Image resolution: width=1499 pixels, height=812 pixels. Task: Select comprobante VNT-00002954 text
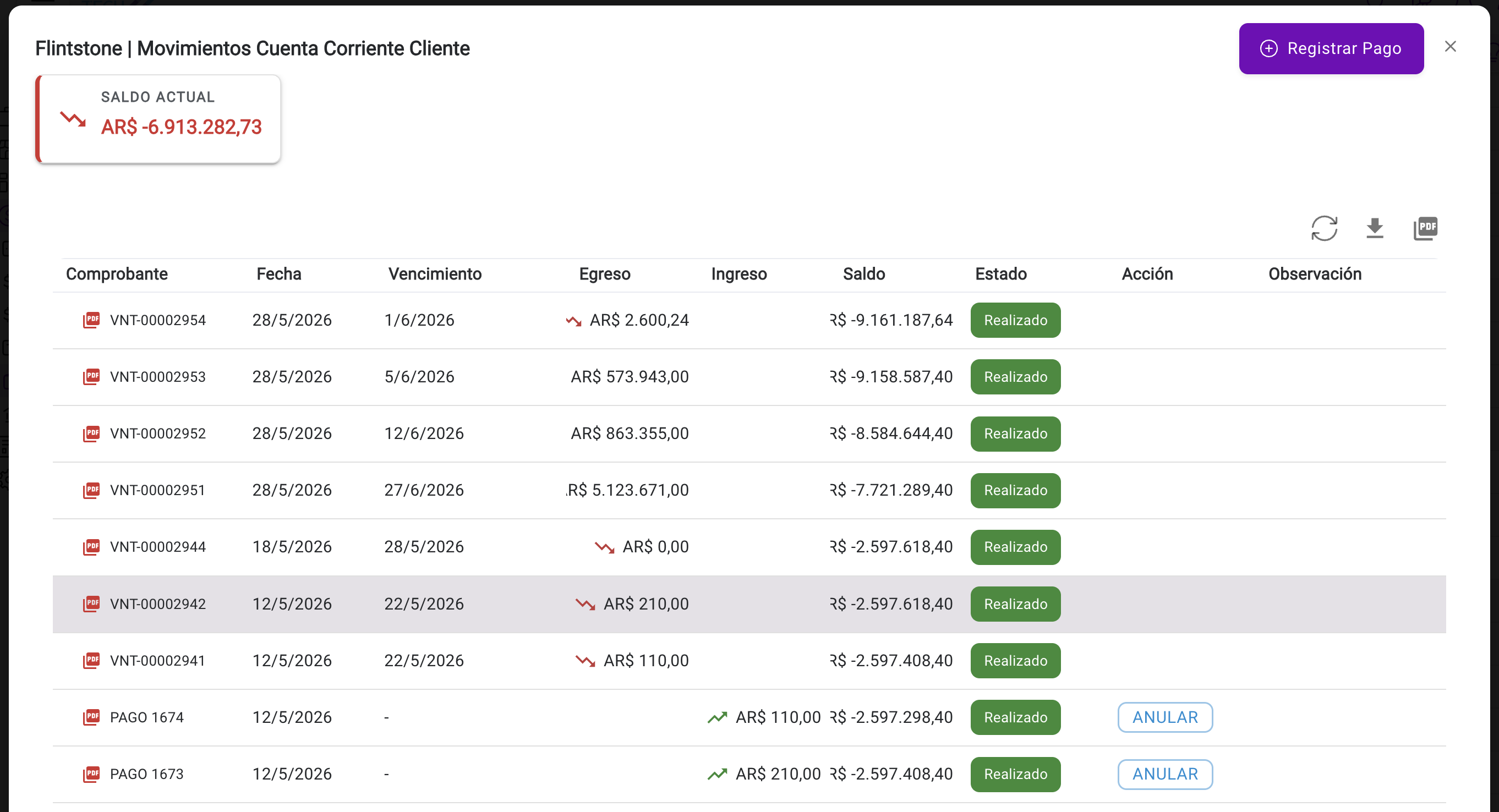[x=158, y=321]
